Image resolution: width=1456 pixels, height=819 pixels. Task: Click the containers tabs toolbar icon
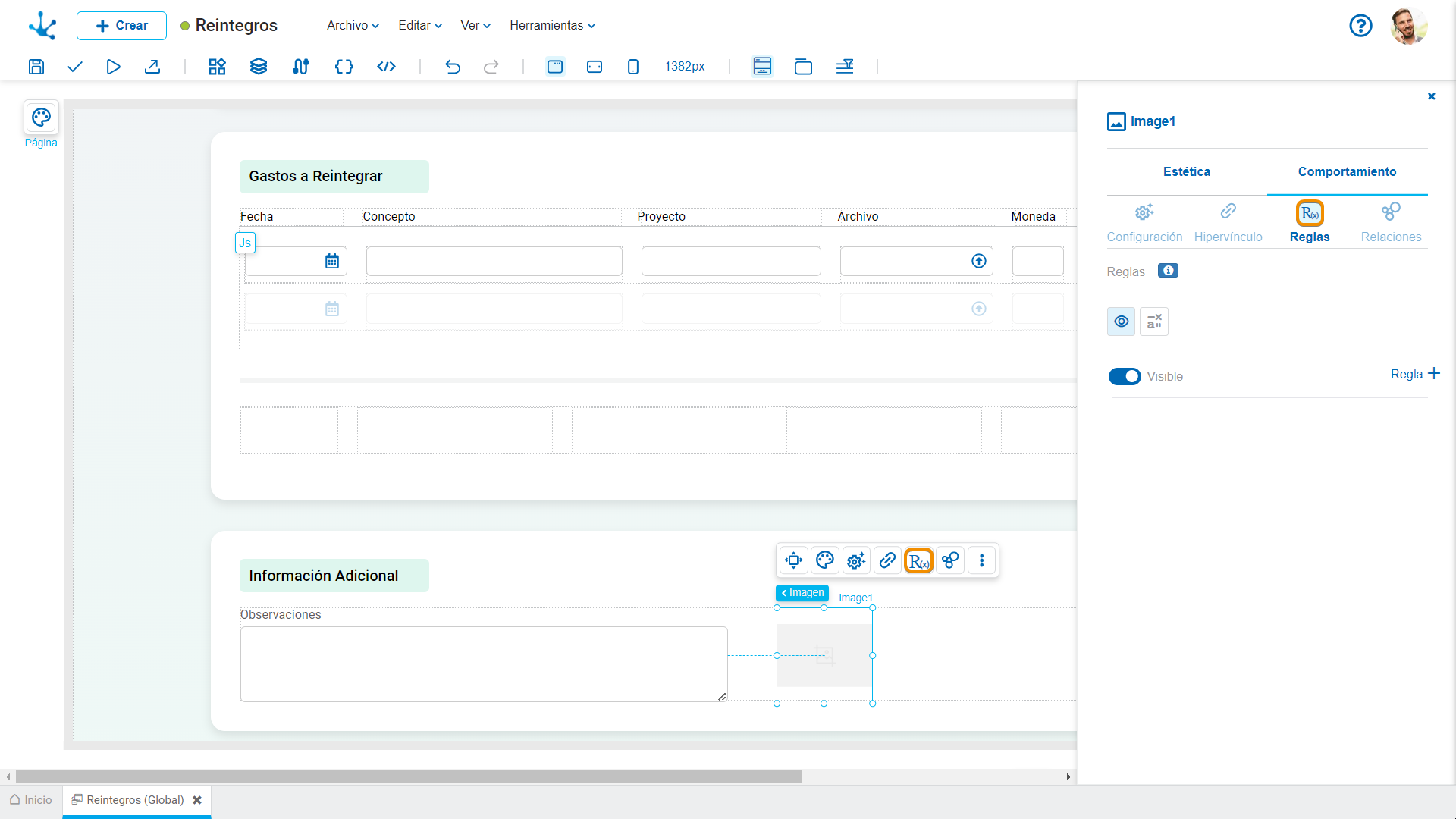point(803,67)
